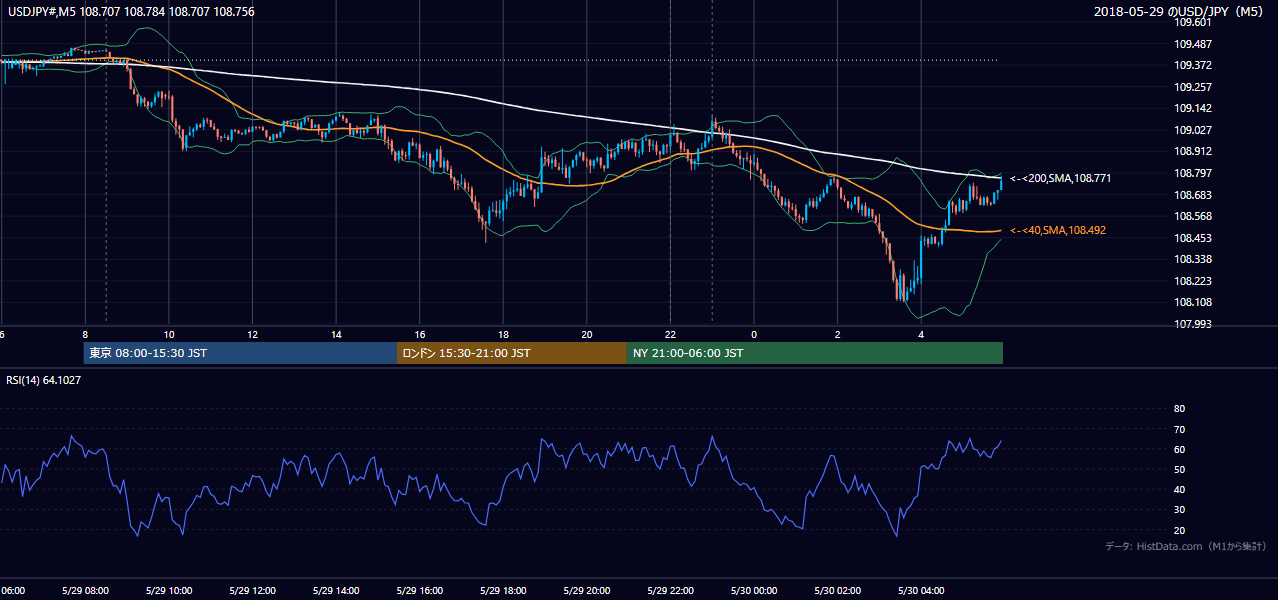Click the RSI 20 level label
This screenshot has width=1278, height=600.
click(1179, 530)
